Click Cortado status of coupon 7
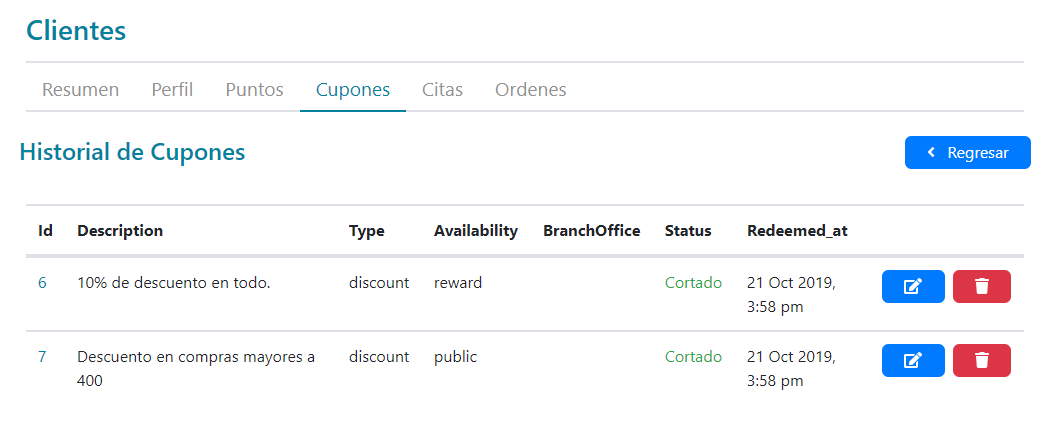The height and width of the screenshot is (426, 1058). point(693,357)
